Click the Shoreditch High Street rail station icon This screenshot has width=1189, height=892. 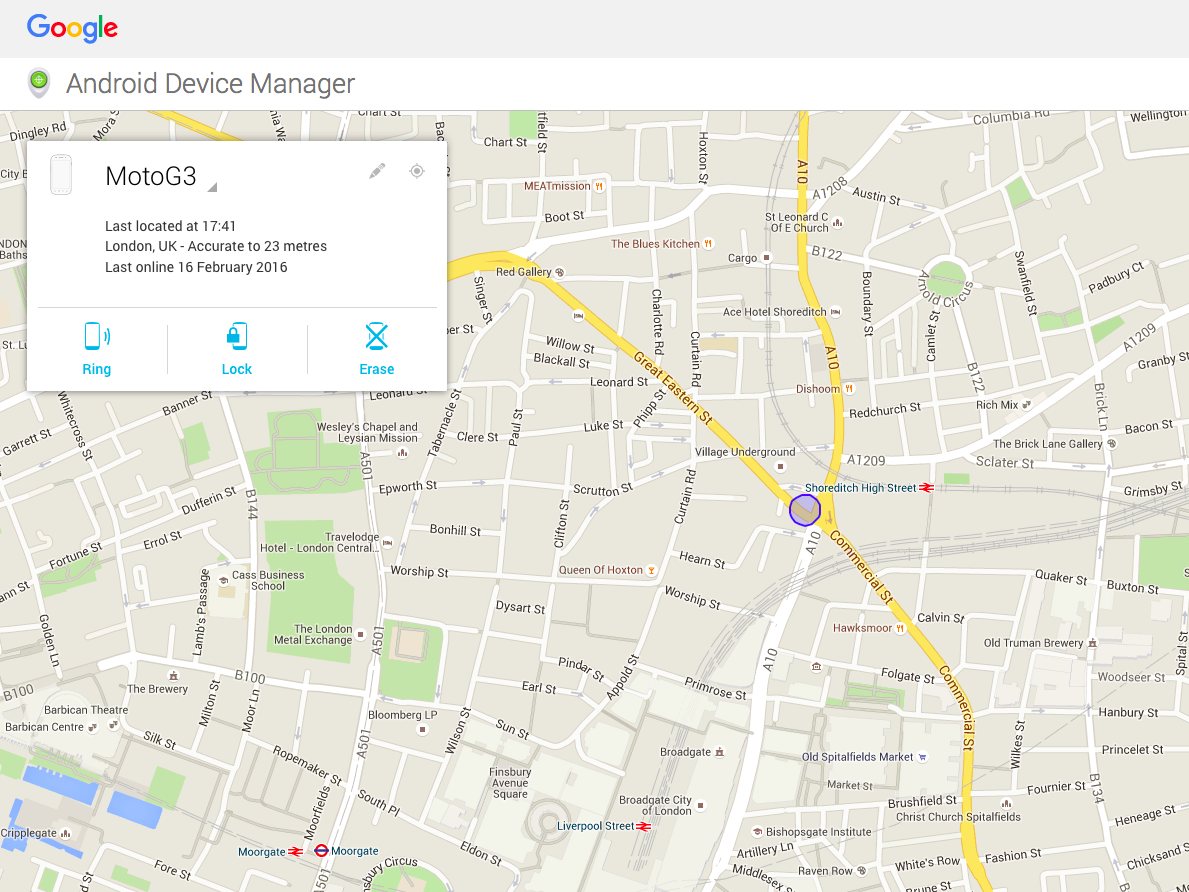[927, 488]
